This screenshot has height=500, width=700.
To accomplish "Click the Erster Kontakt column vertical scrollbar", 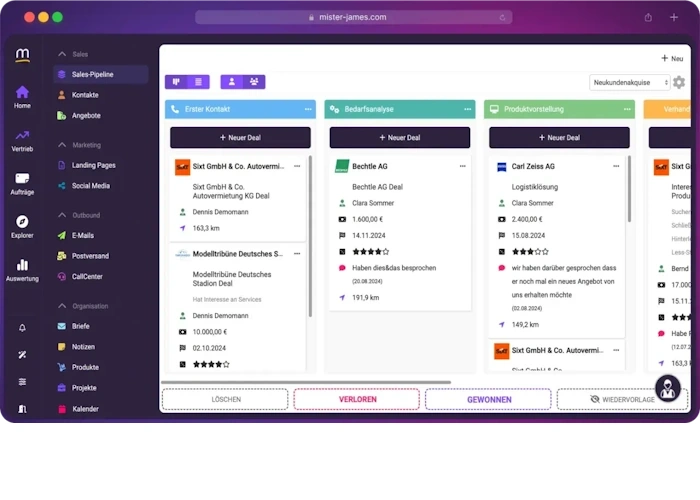I will [310, 236].
